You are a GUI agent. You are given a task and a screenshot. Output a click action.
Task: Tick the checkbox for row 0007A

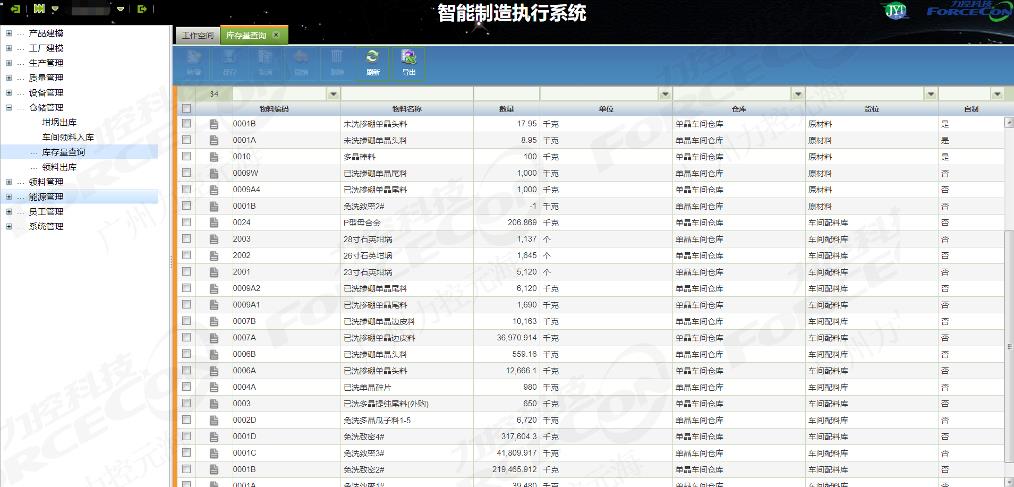[187, 338]
